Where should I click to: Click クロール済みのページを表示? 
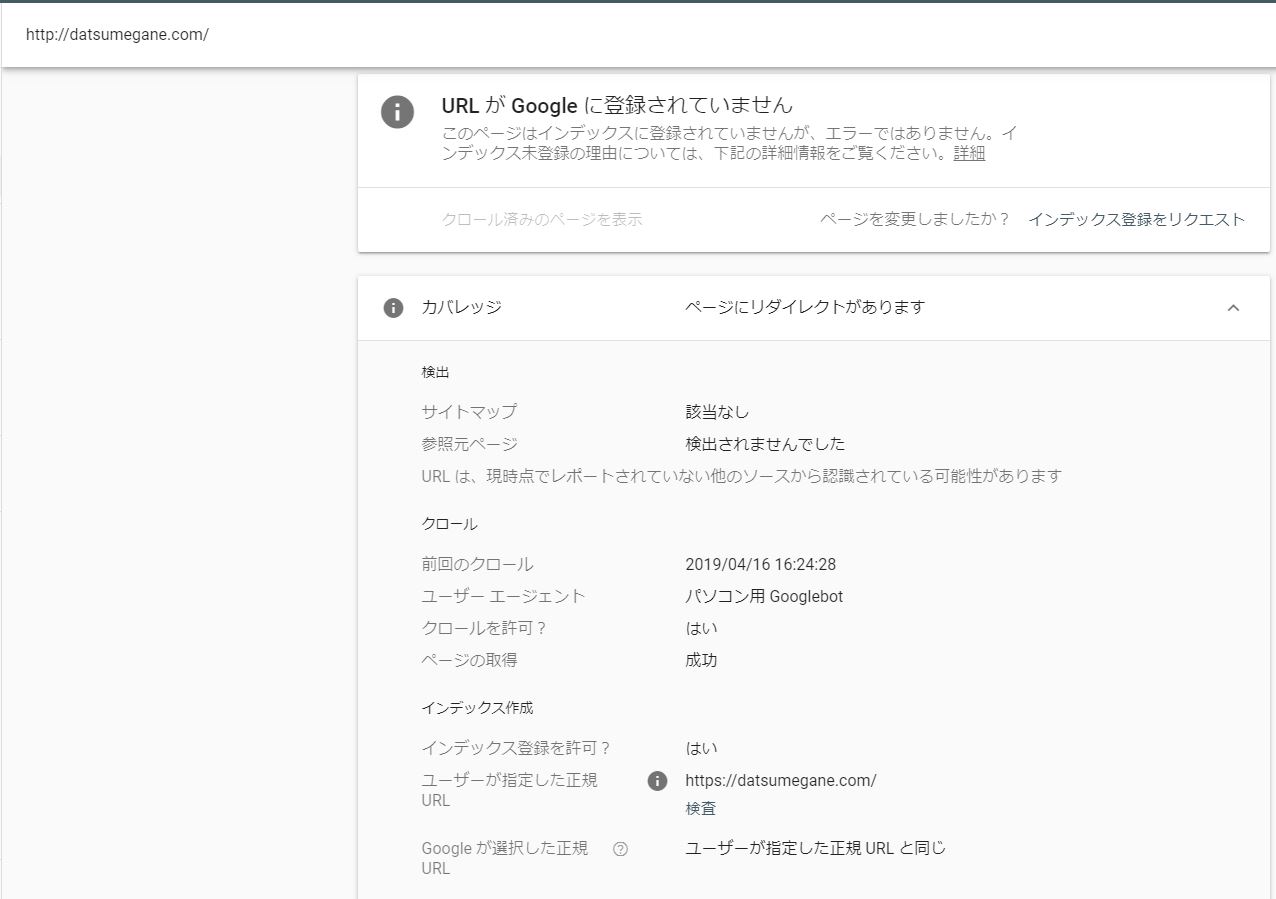coord(541,219)
